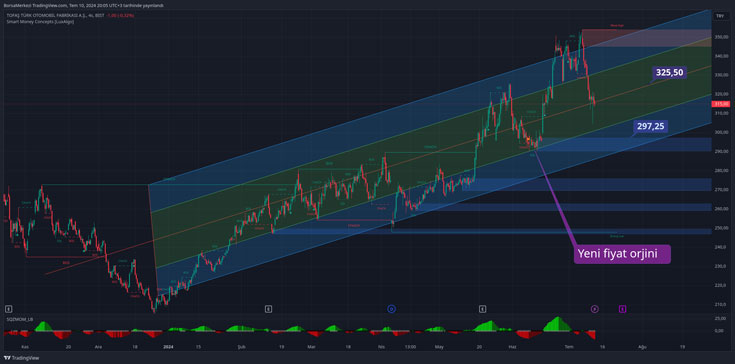Image resolution: width=735 pixels, height=364 pixels.
Task: Click the TradingView logo at bottom left
Action: point(22,358)
